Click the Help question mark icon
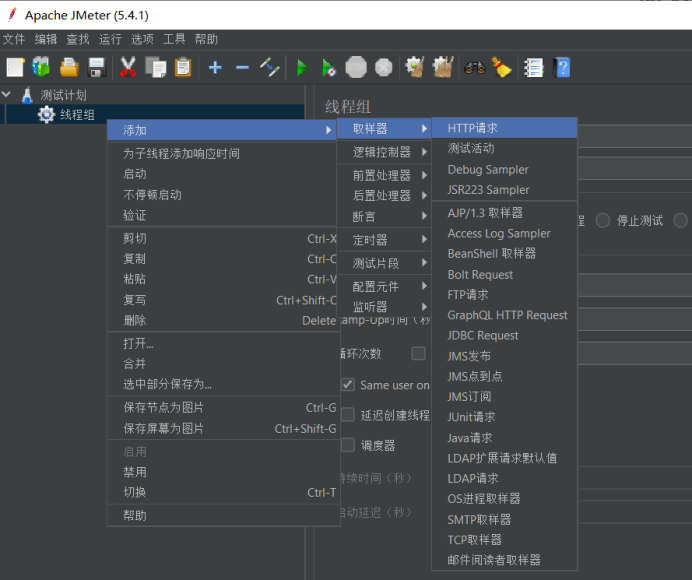Image resolution: width=692 pixels, height=580 pixels. [562, 68]
